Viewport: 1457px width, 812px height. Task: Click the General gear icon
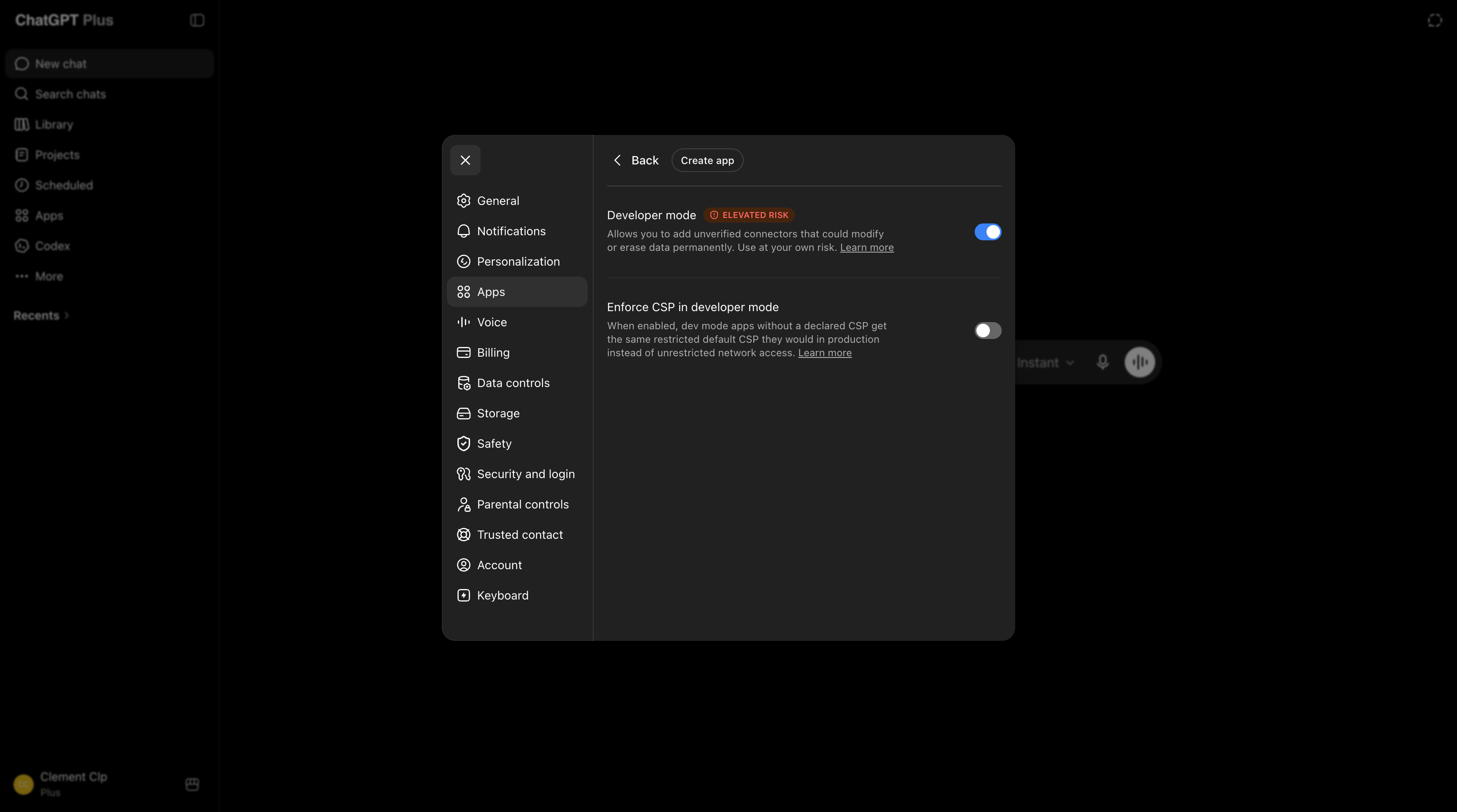(x=463, y=201)
